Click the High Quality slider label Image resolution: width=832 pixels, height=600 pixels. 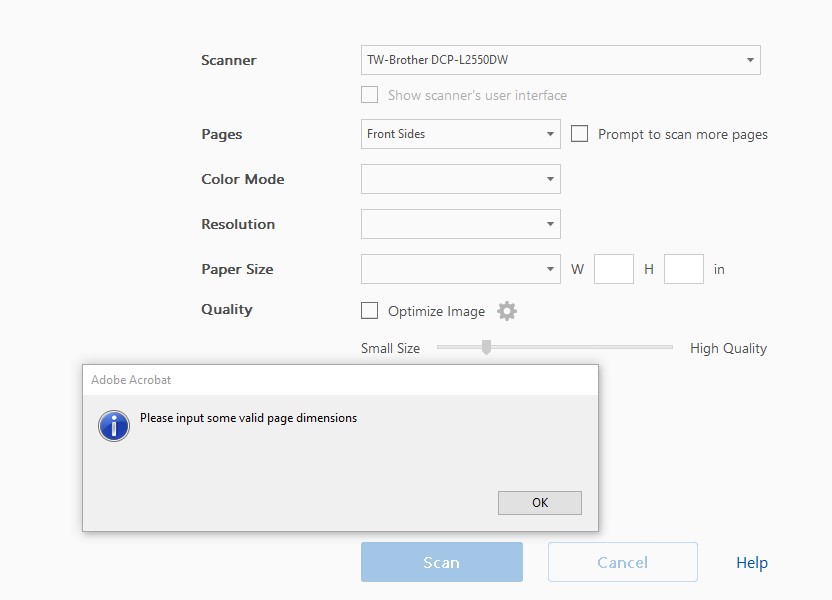click(x=728, y=348)
